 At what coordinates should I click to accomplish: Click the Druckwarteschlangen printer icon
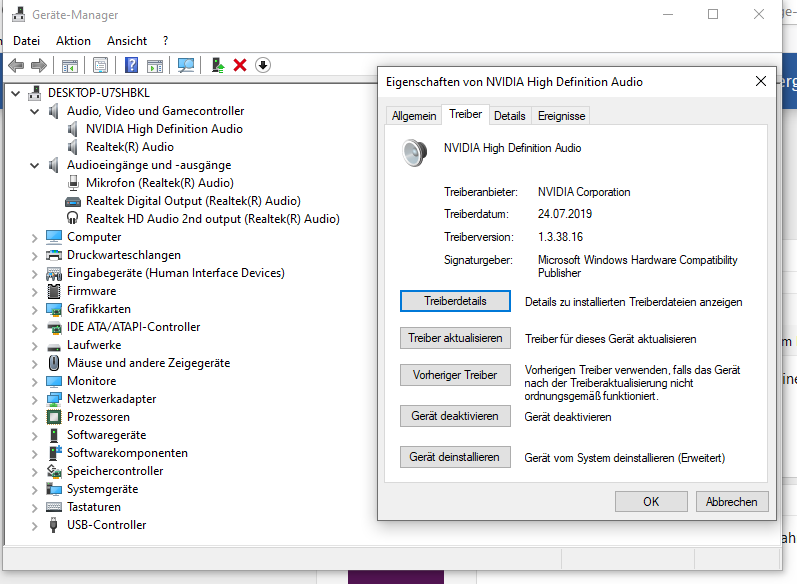point(54,255)
